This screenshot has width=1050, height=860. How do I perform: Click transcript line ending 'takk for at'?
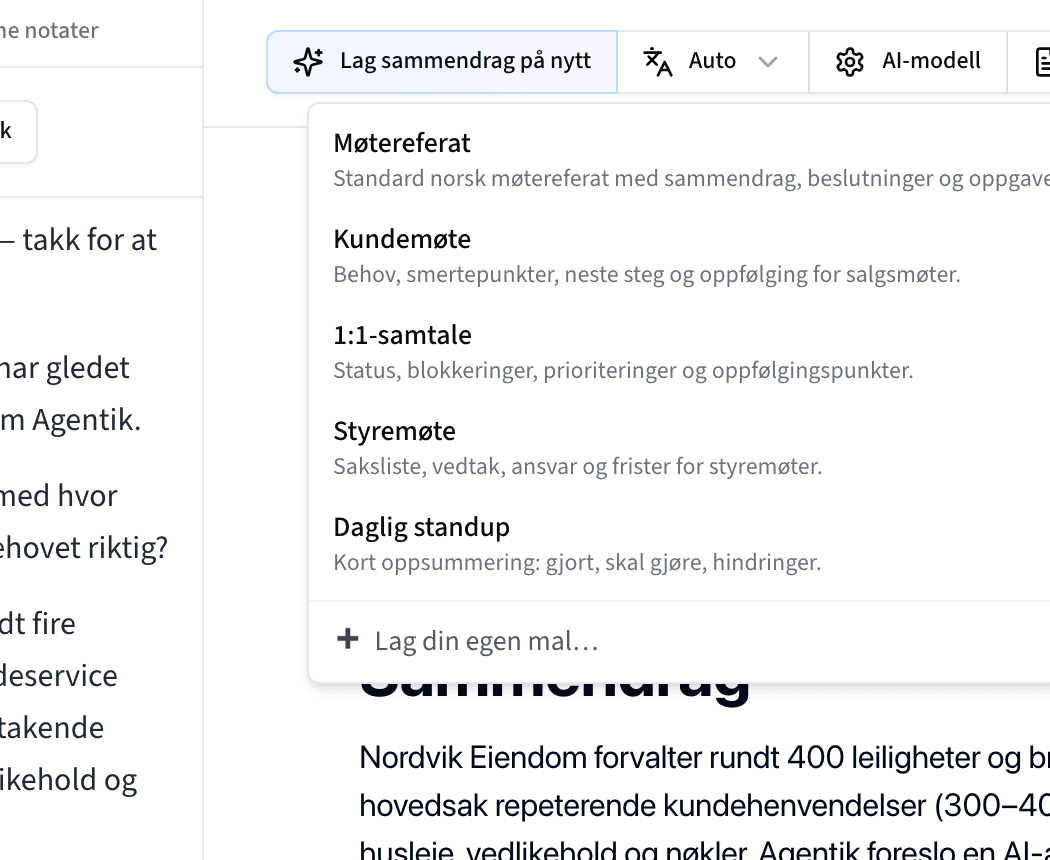pyautogui.click(x=78, y=240)
